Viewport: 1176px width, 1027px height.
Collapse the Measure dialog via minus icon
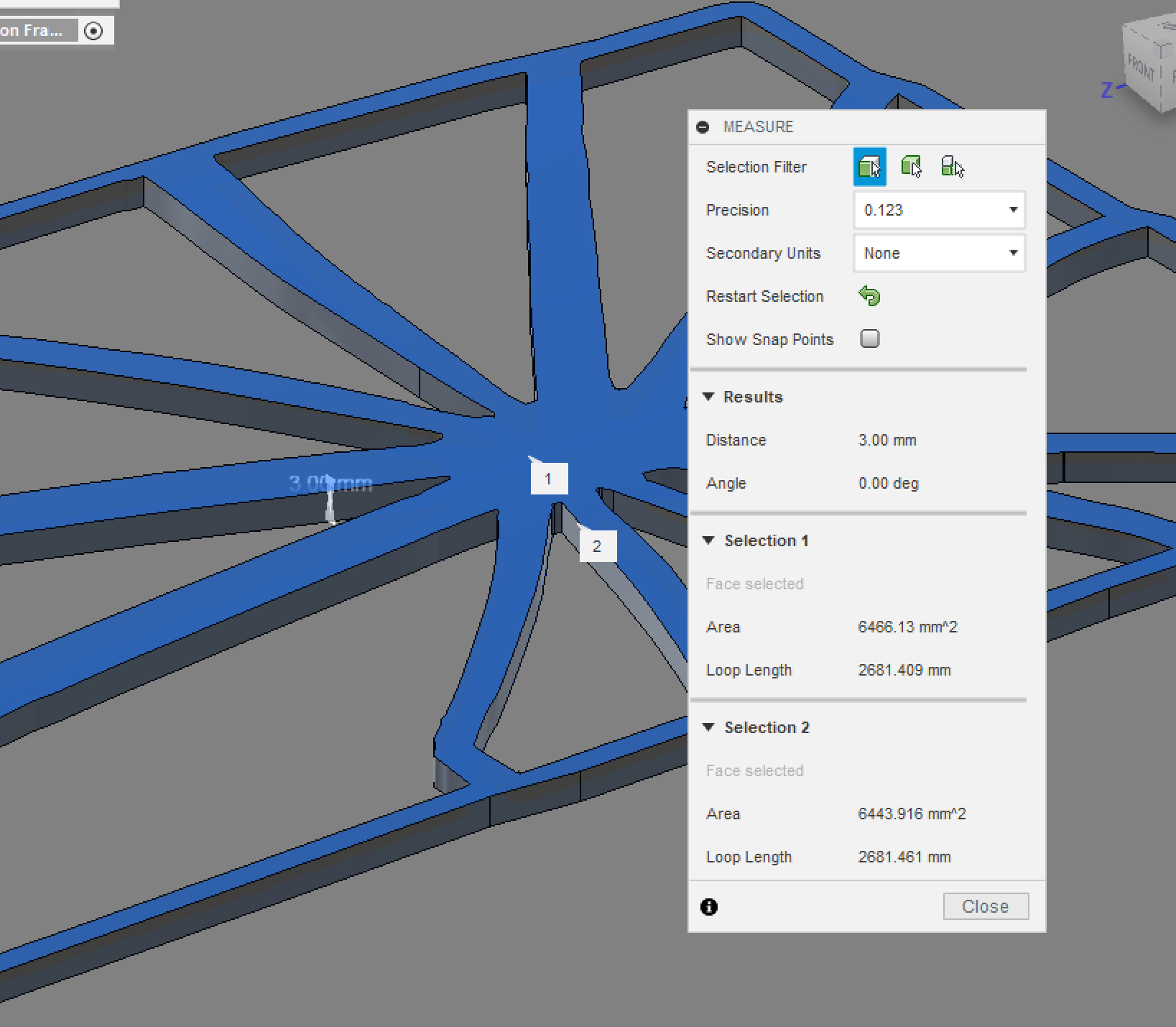[703, 126]
